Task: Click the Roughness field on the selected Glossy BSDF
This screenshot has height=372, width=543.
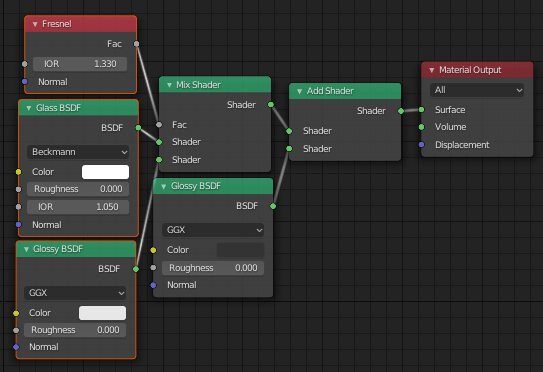Action: (75, 330)
